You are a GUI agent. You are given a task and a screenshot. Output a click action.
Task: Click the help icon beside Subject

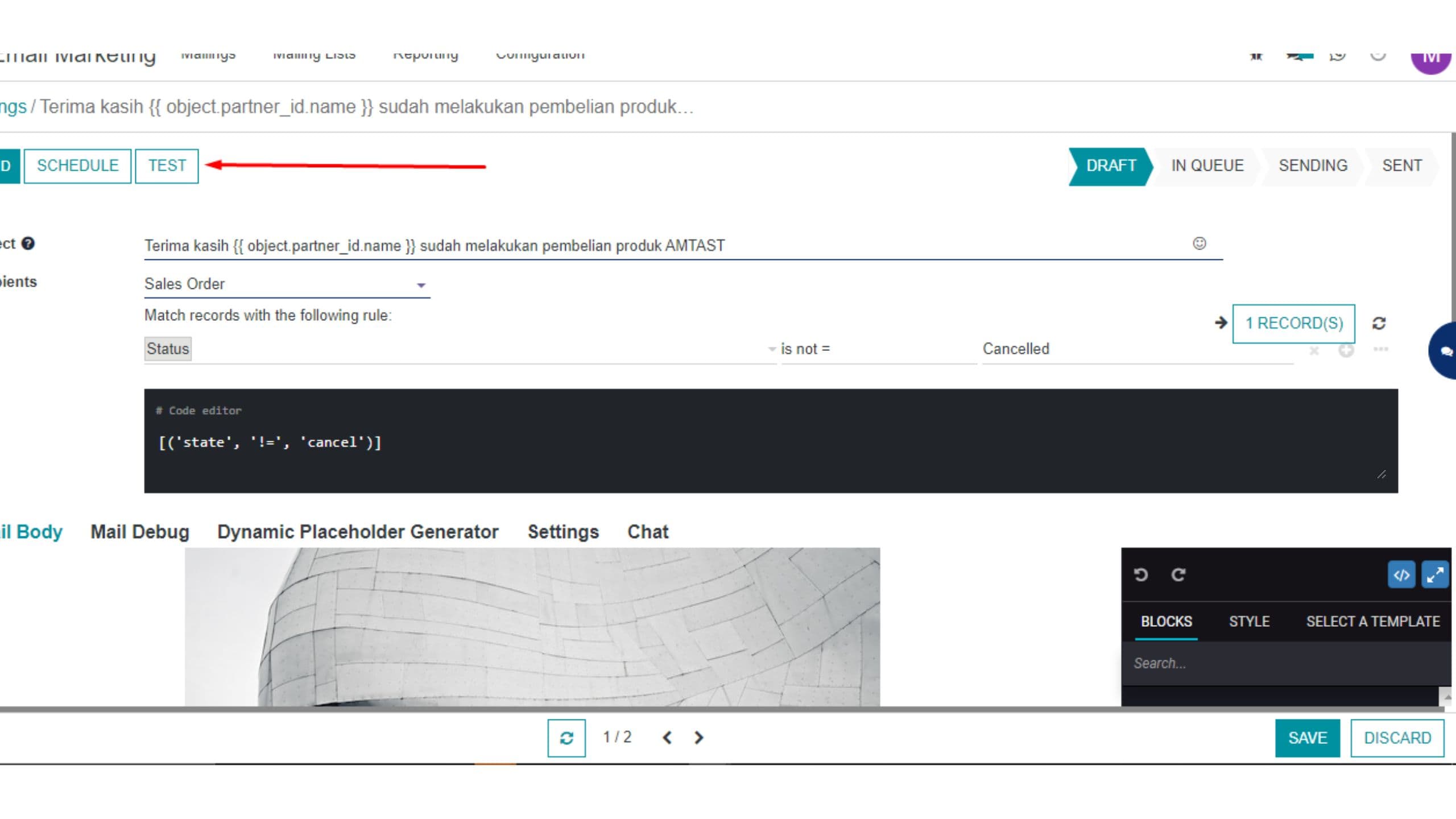click(x=28, y=243)
